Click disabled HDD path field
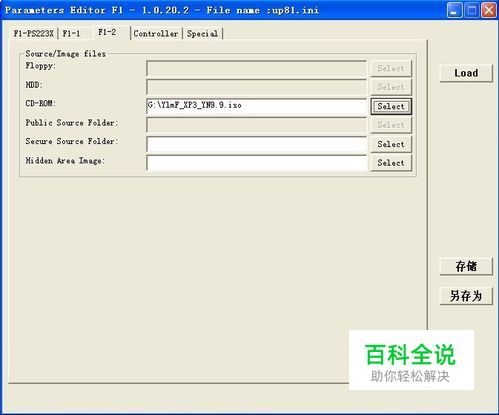Viewport: 499px width, 415px height. click(x=257, y=87)
